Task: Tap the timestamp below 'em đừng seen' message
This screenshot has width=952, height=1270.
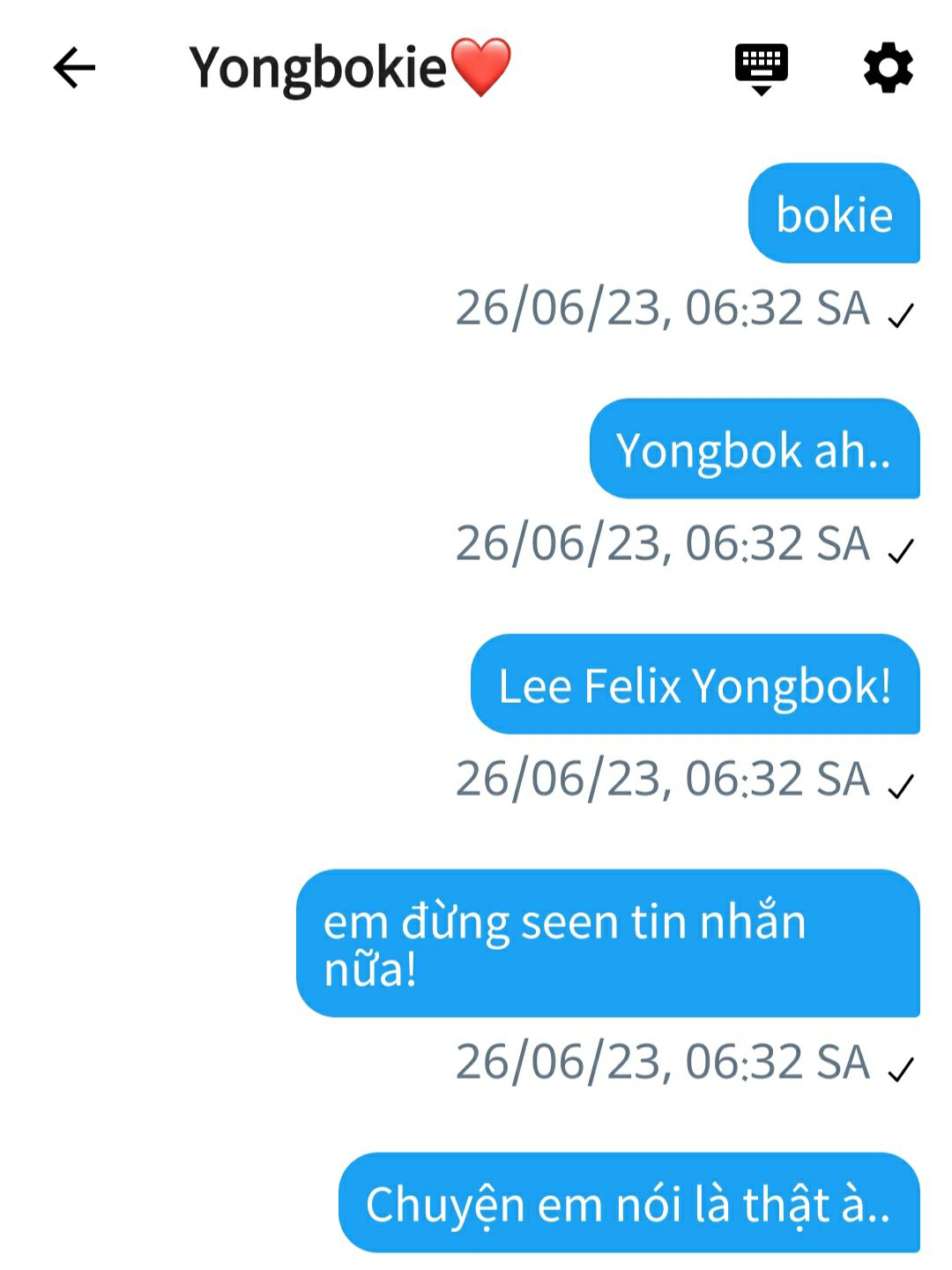Action: [663, 1062]
